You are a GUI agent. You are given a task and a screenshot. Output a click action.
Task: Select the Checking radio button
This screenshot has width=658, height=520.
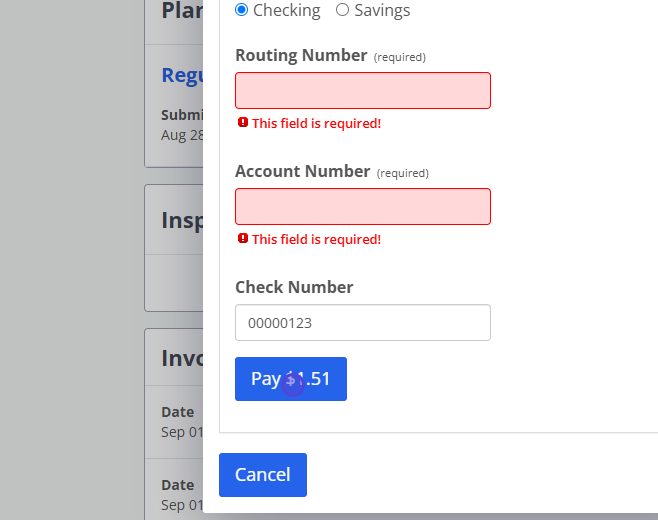(x=242, y=10)
